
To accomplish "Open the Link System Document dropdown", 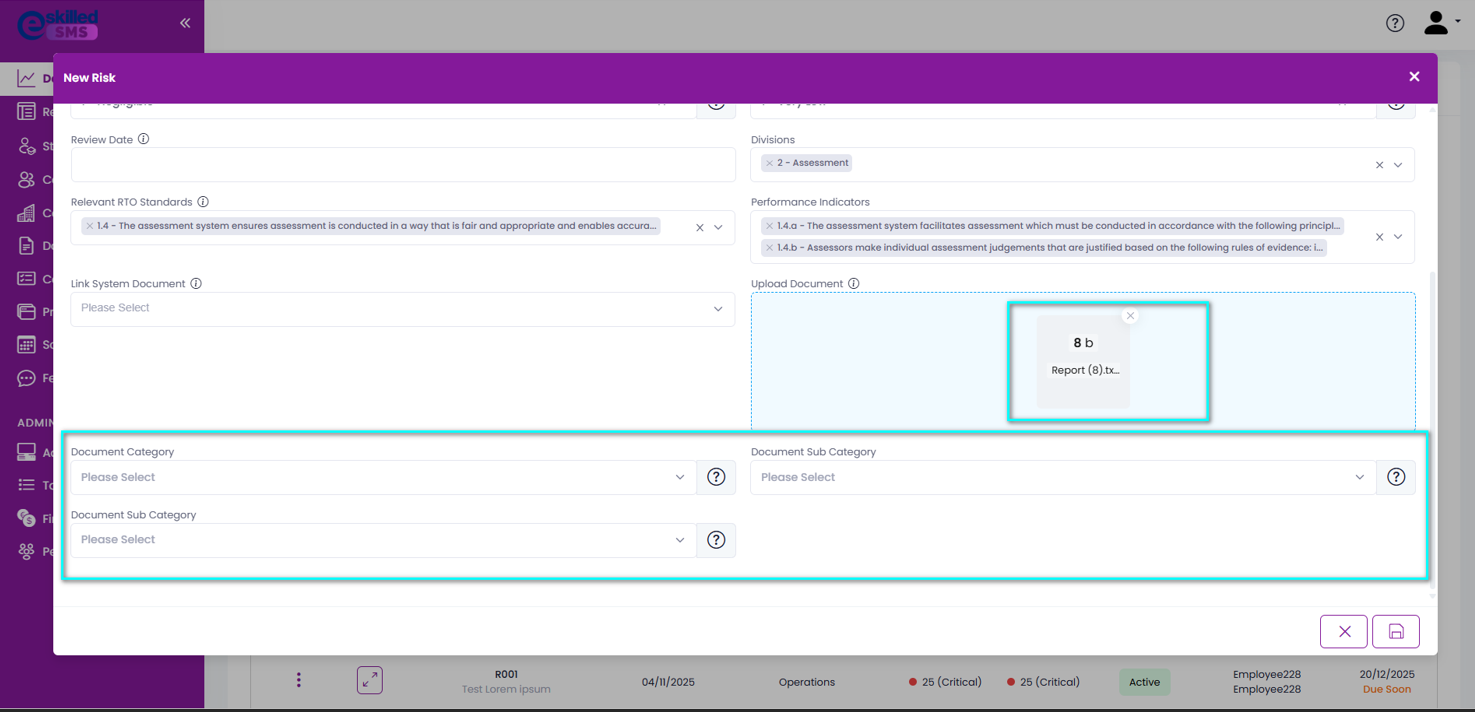I will [402, 308].
